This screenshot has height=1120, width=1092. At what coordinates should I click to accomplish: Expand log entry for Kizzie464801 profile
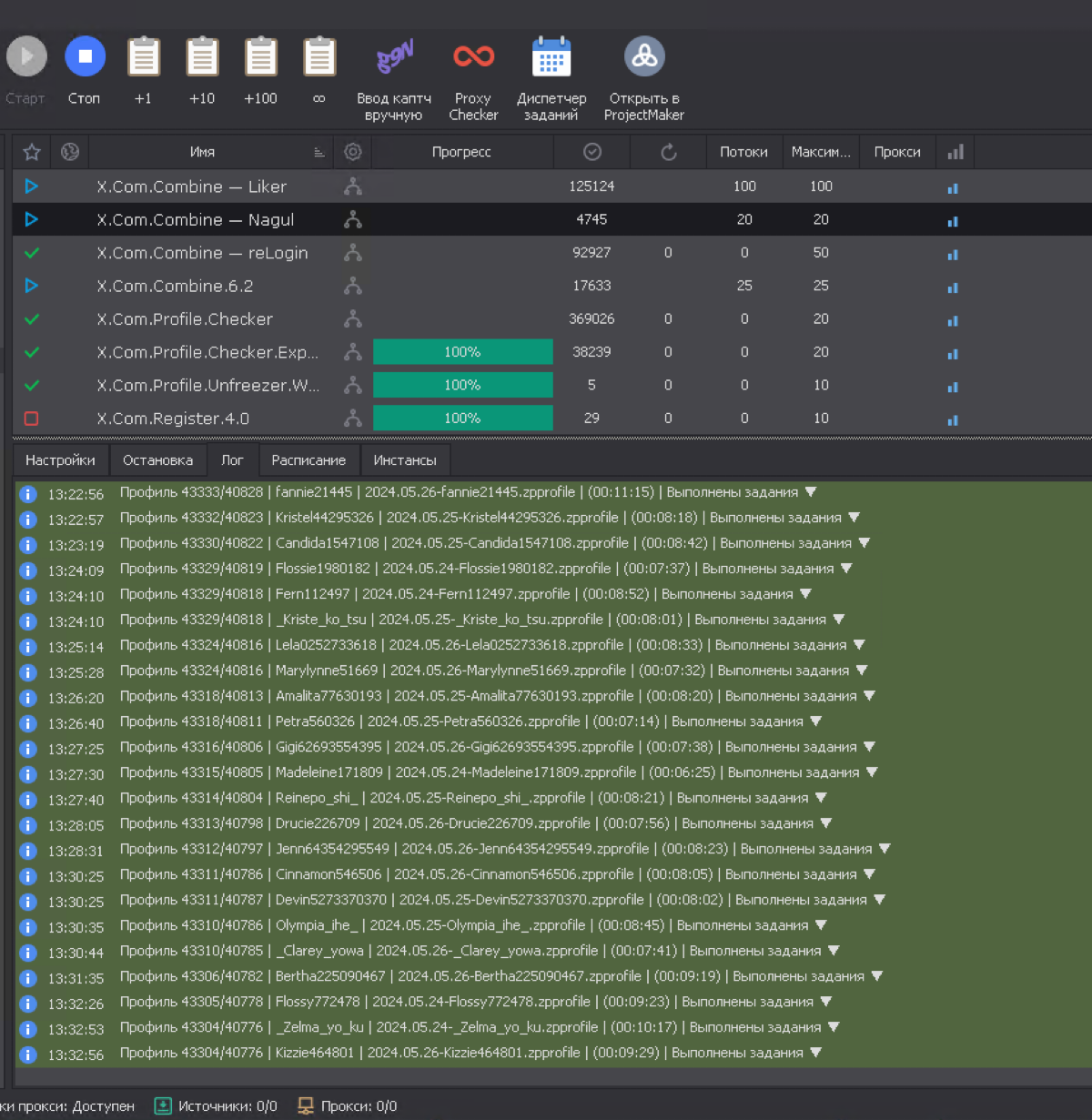815,1053
